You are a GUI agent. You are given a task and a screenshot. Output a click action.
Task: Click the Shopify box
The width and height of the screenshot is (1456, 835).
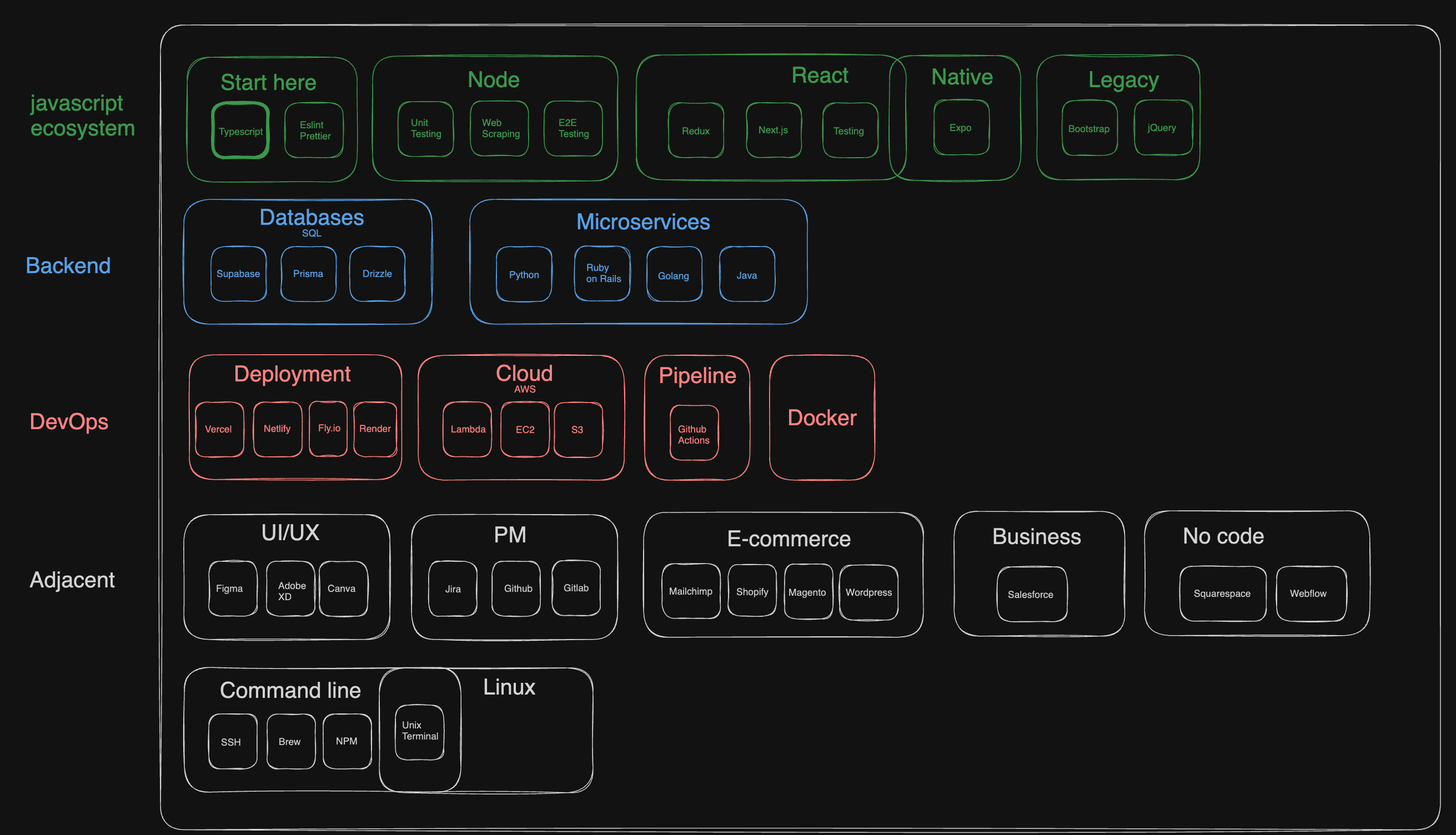coord(752,591)
